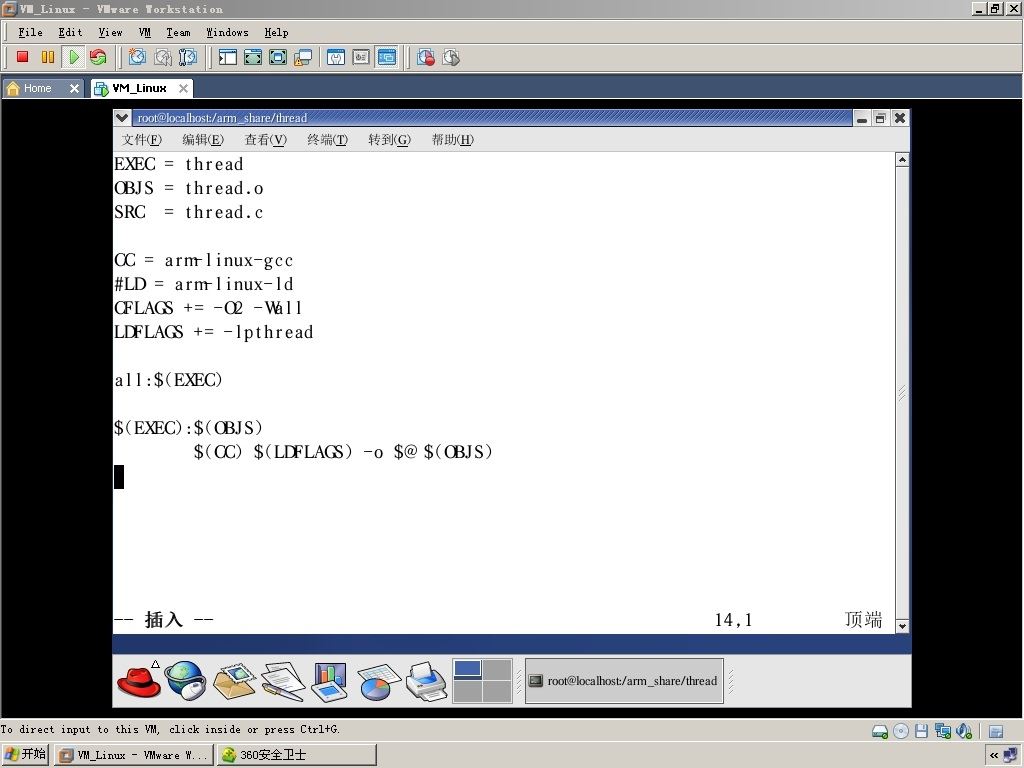Switch workspace using the top-left pager square

468,669
